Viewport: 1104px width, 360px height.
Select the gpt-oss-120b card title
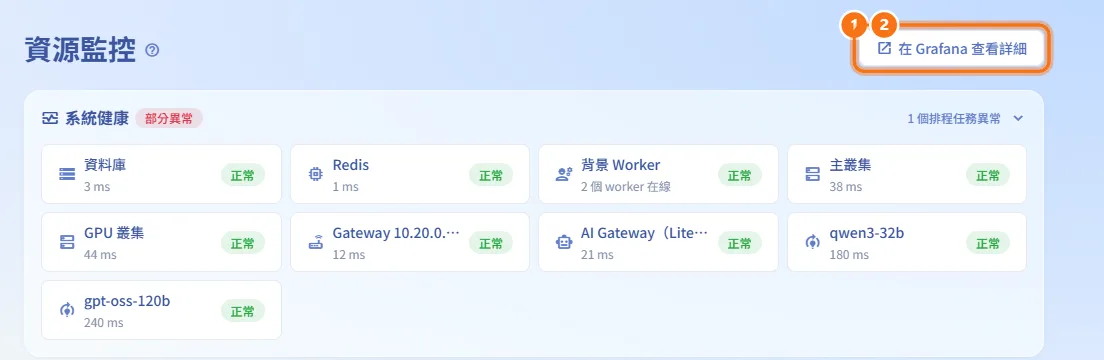click(127, 302)
